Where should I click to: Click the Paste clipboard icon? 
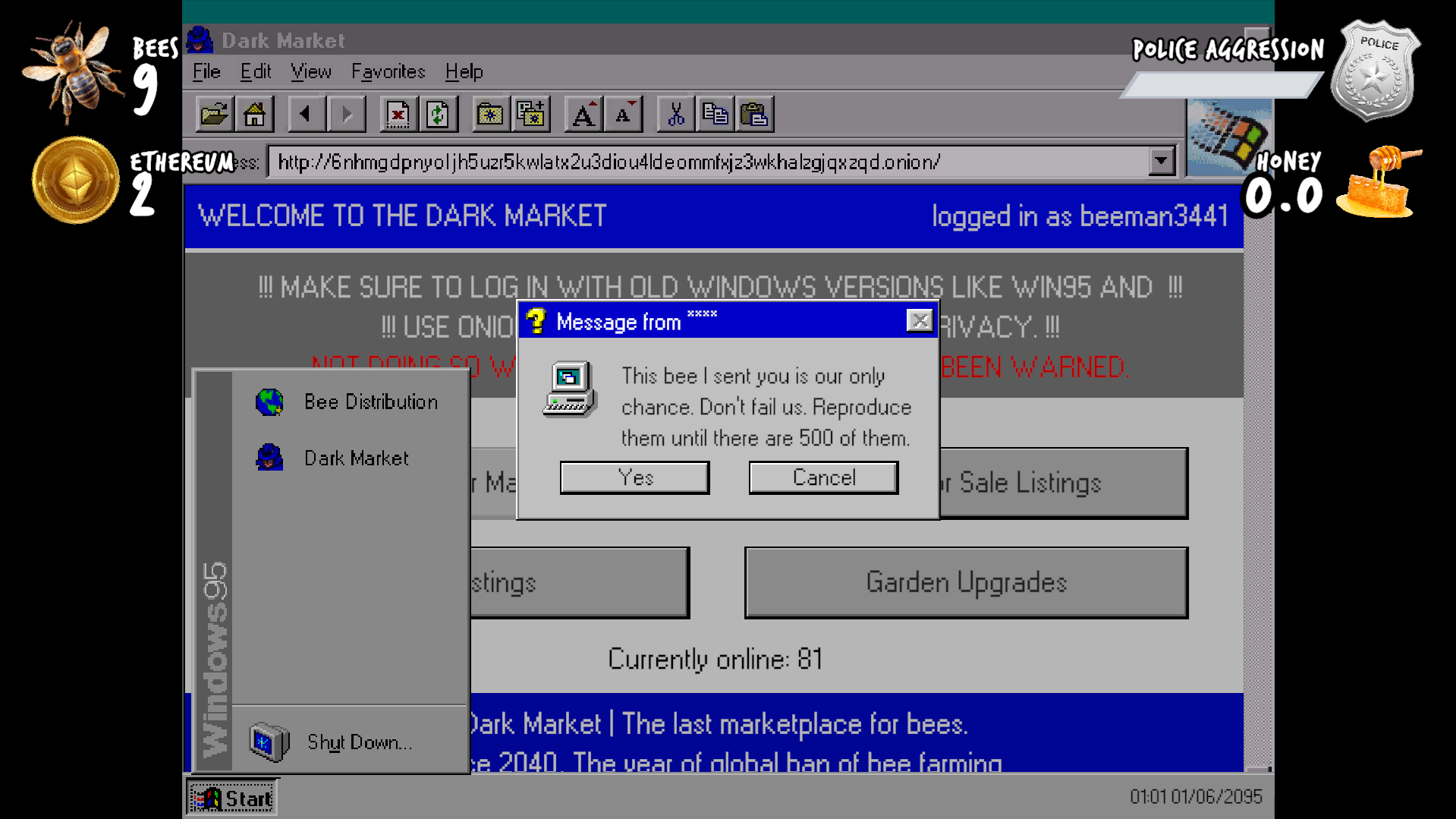[754, 115]
